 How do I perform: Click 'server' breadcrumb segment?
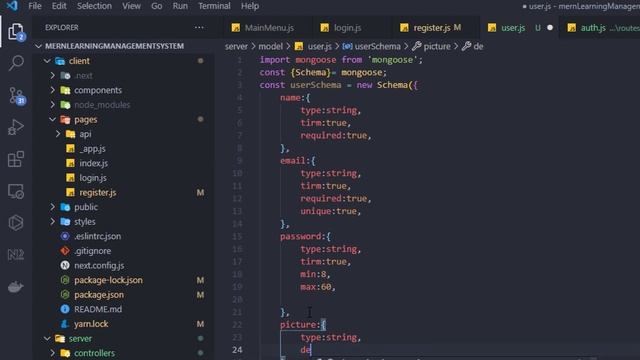click(236, 47)
